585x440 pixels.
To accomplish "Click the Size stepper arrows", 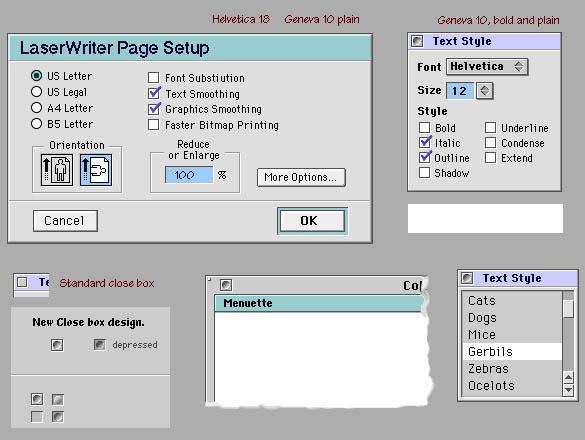I will click(x=485, y=91).
